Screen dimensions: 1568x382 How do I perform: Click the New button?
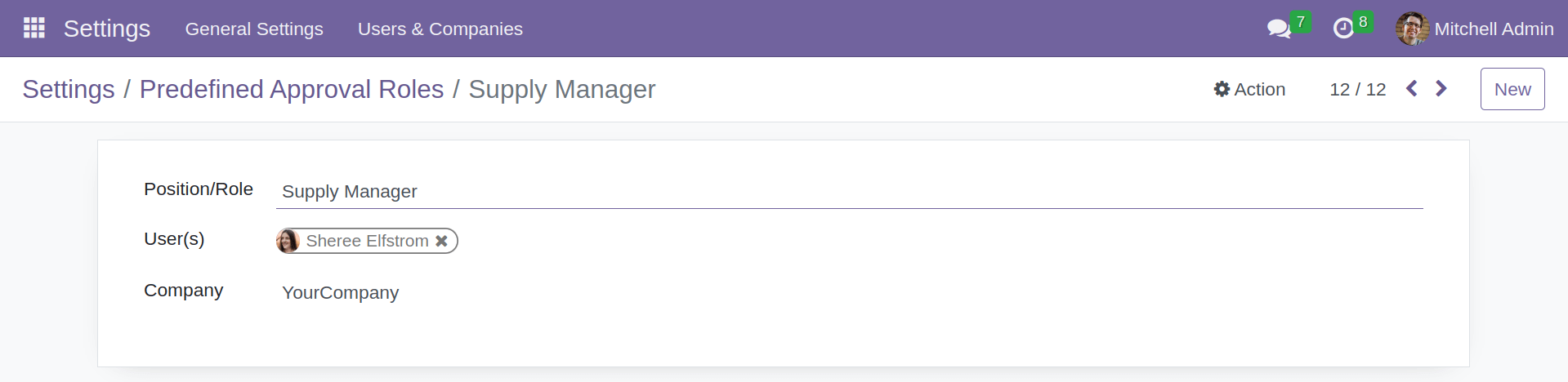tap(1512, 89)
